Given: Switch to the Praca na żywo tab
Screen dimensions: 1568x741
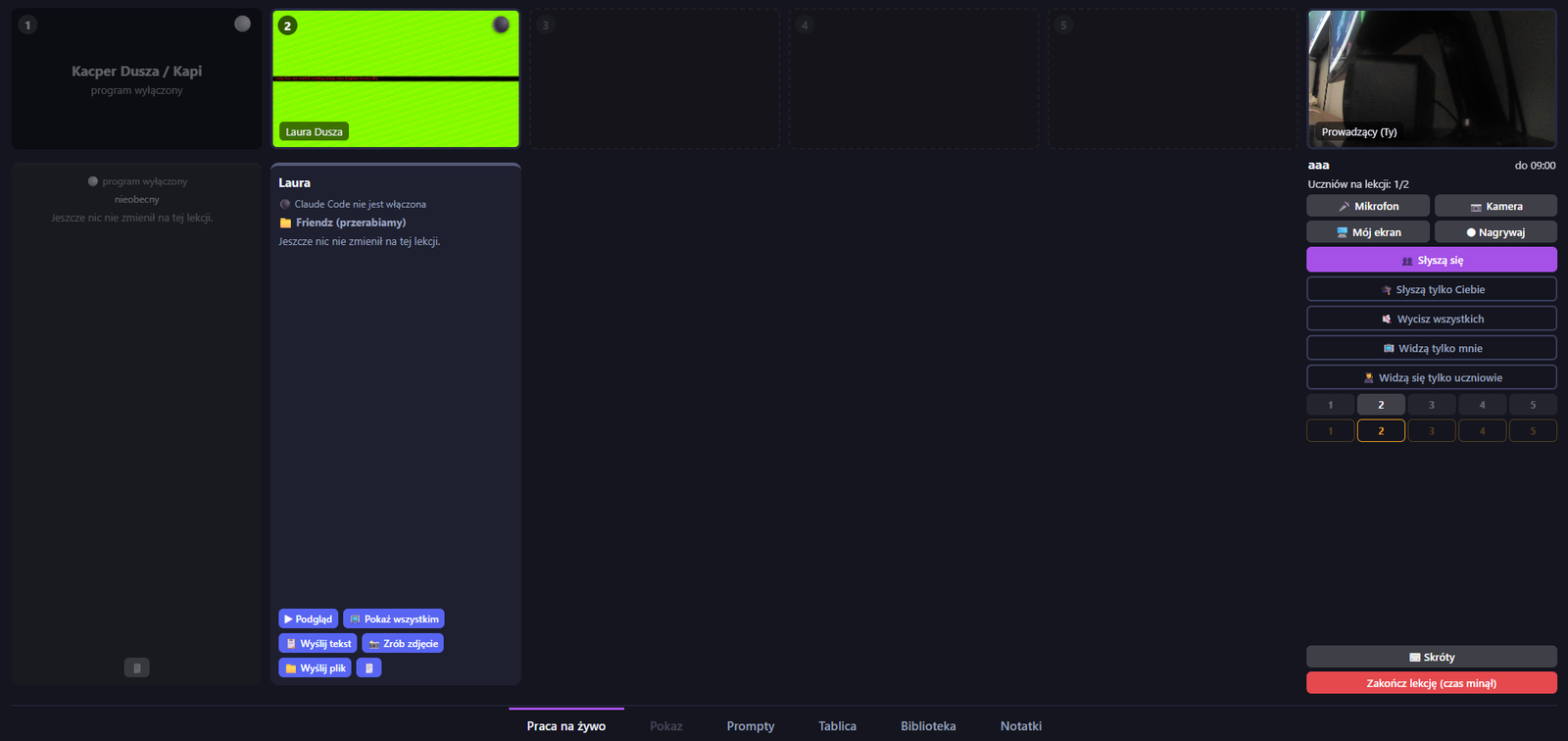Looking at the screenshot, I should pos(566,725).
